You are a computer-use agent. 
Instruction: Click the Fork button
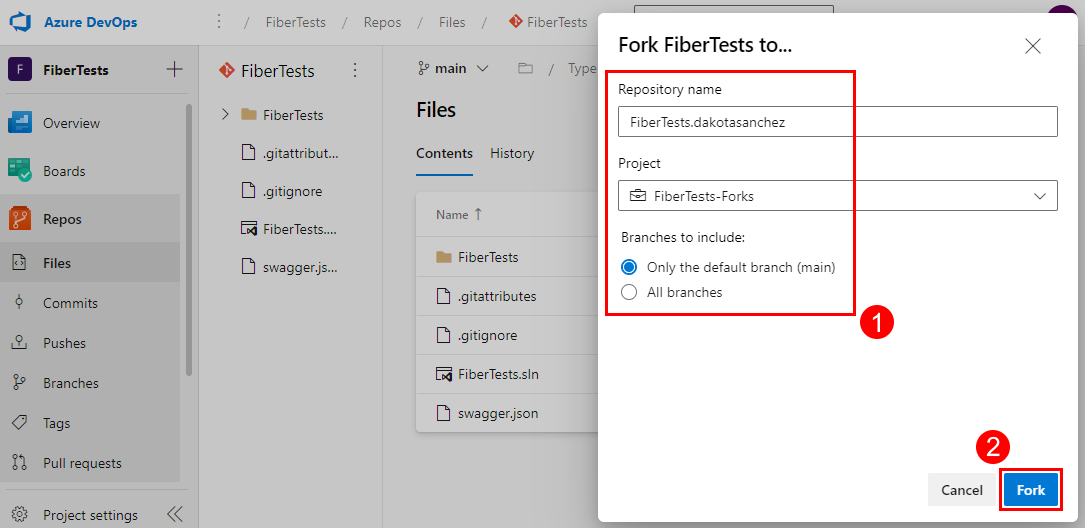(x=1030, y=490)
